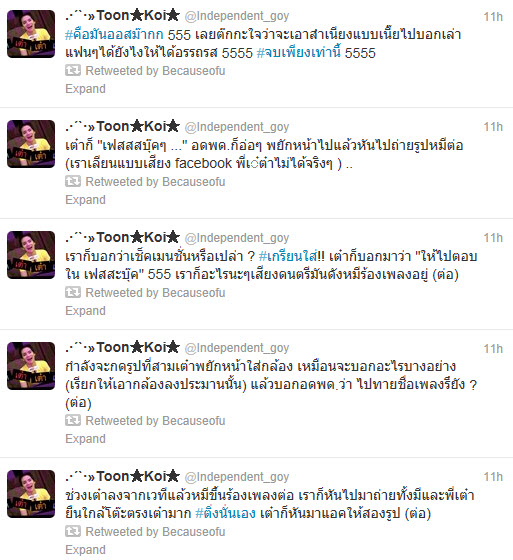
Task: Click the 11h timestamp on the third tweet
Action: point(493,238)
